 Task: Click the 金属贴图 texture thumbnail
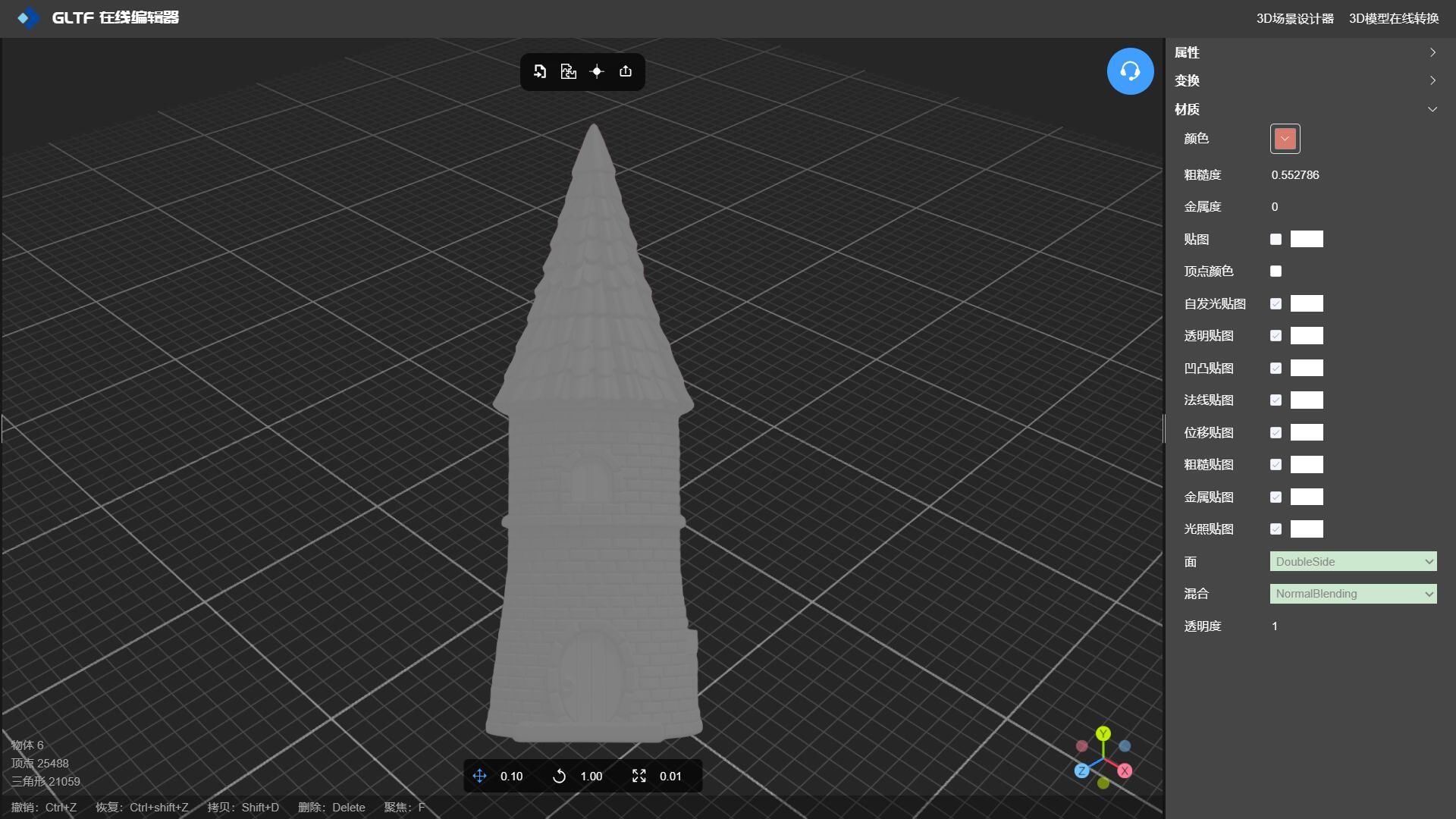1307,497
